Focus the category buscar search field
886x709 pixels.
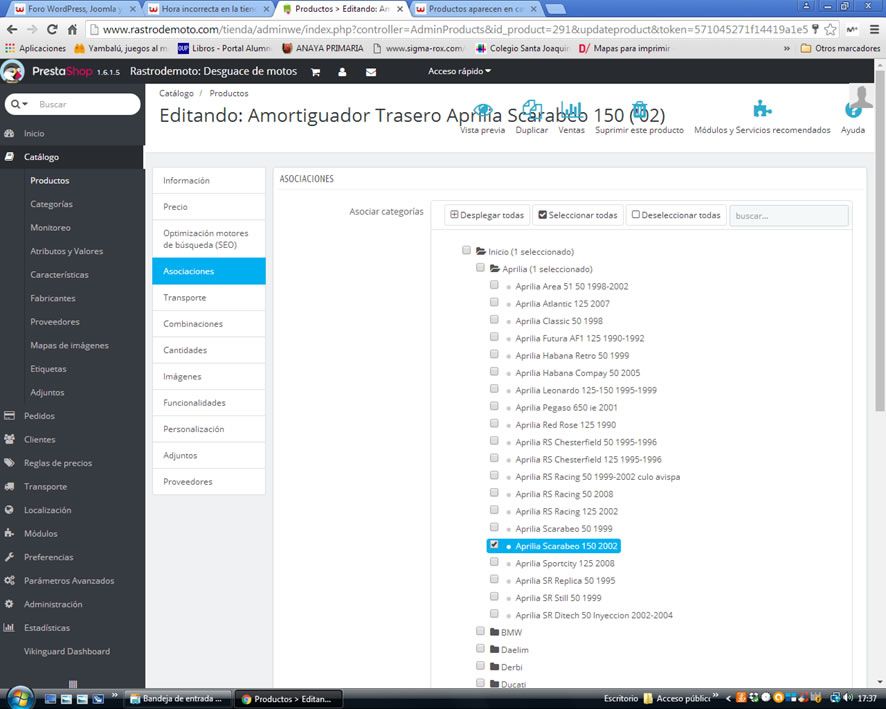coord(789,216)
